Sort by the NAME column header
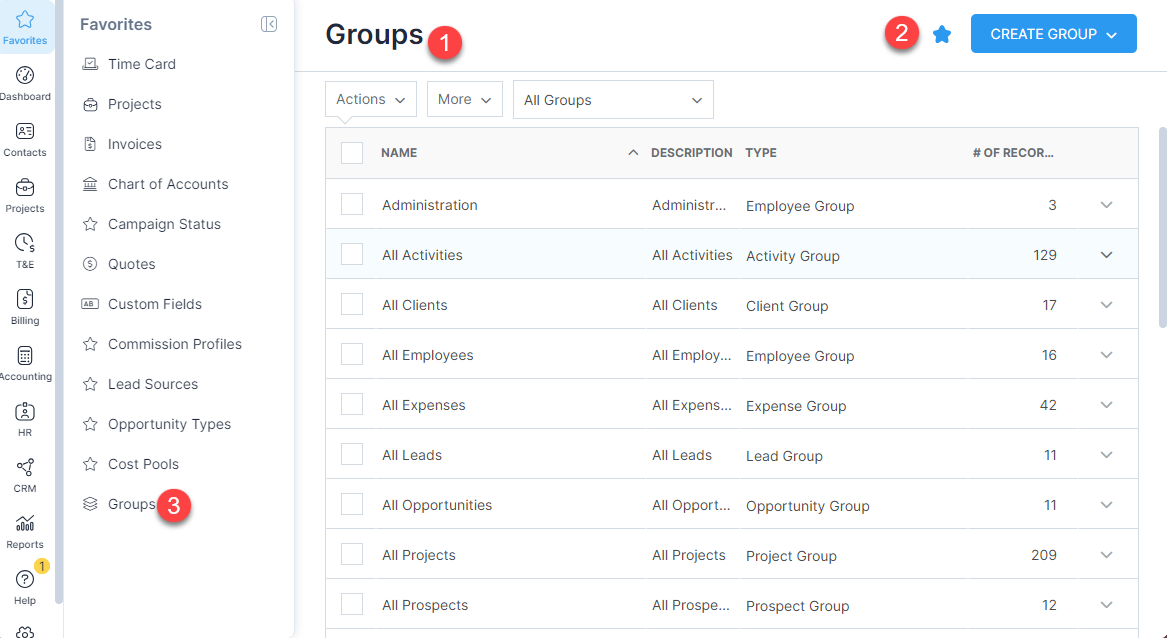 [399, 153]
